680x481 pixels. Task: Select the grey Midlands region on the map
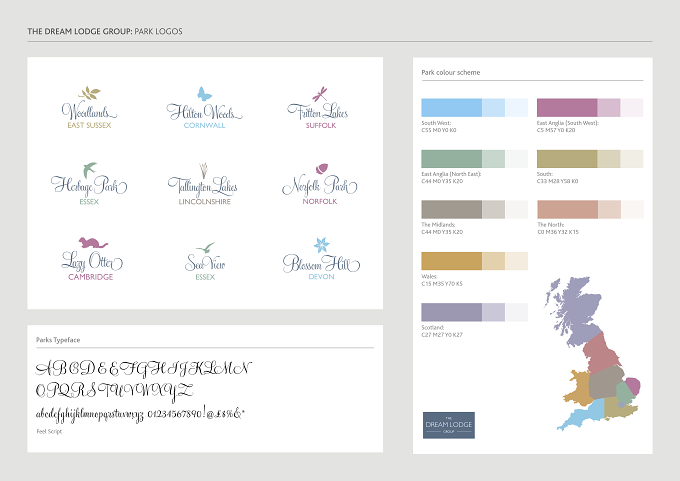(x=604, y=382)
